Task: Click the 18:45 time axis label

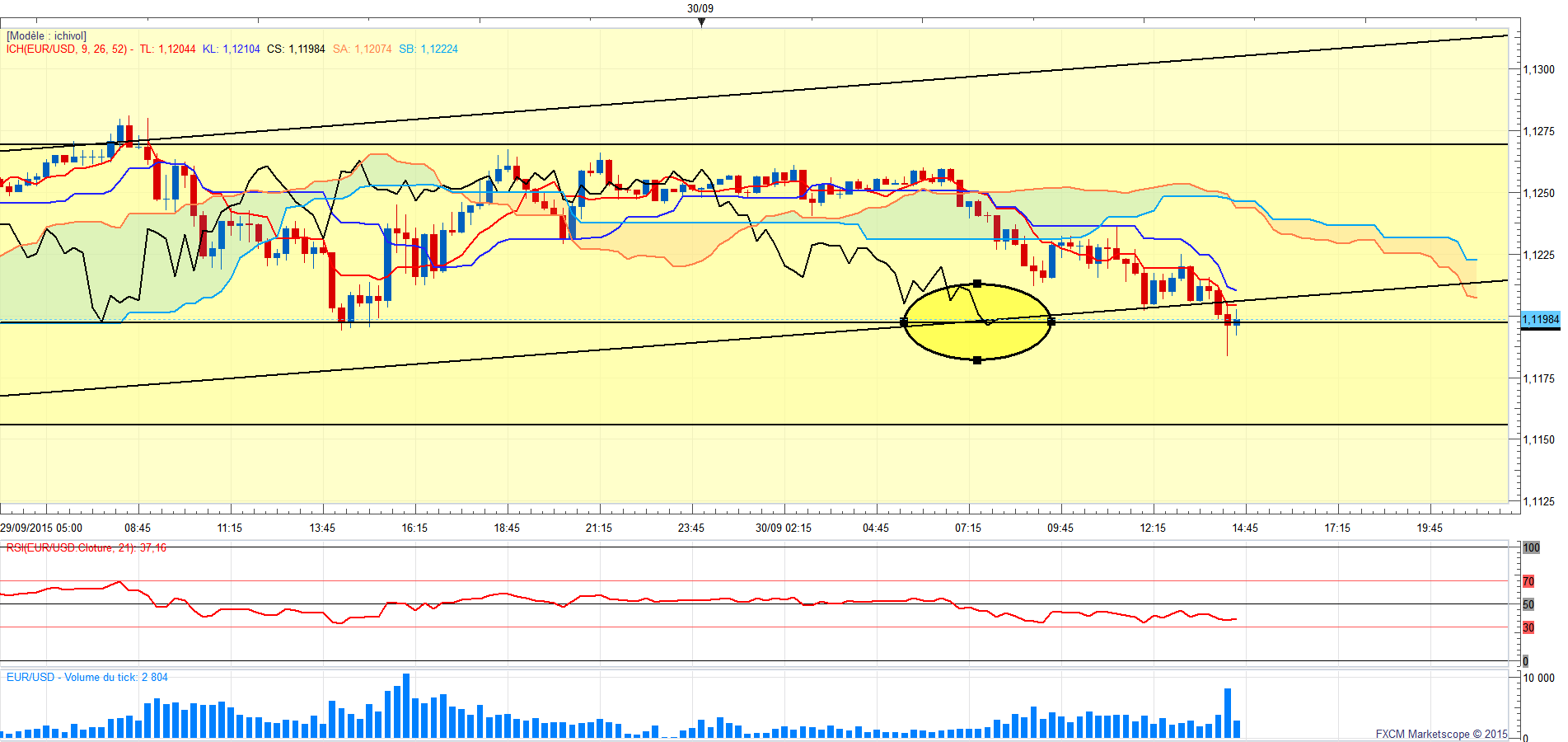Action: coord(507,528)
